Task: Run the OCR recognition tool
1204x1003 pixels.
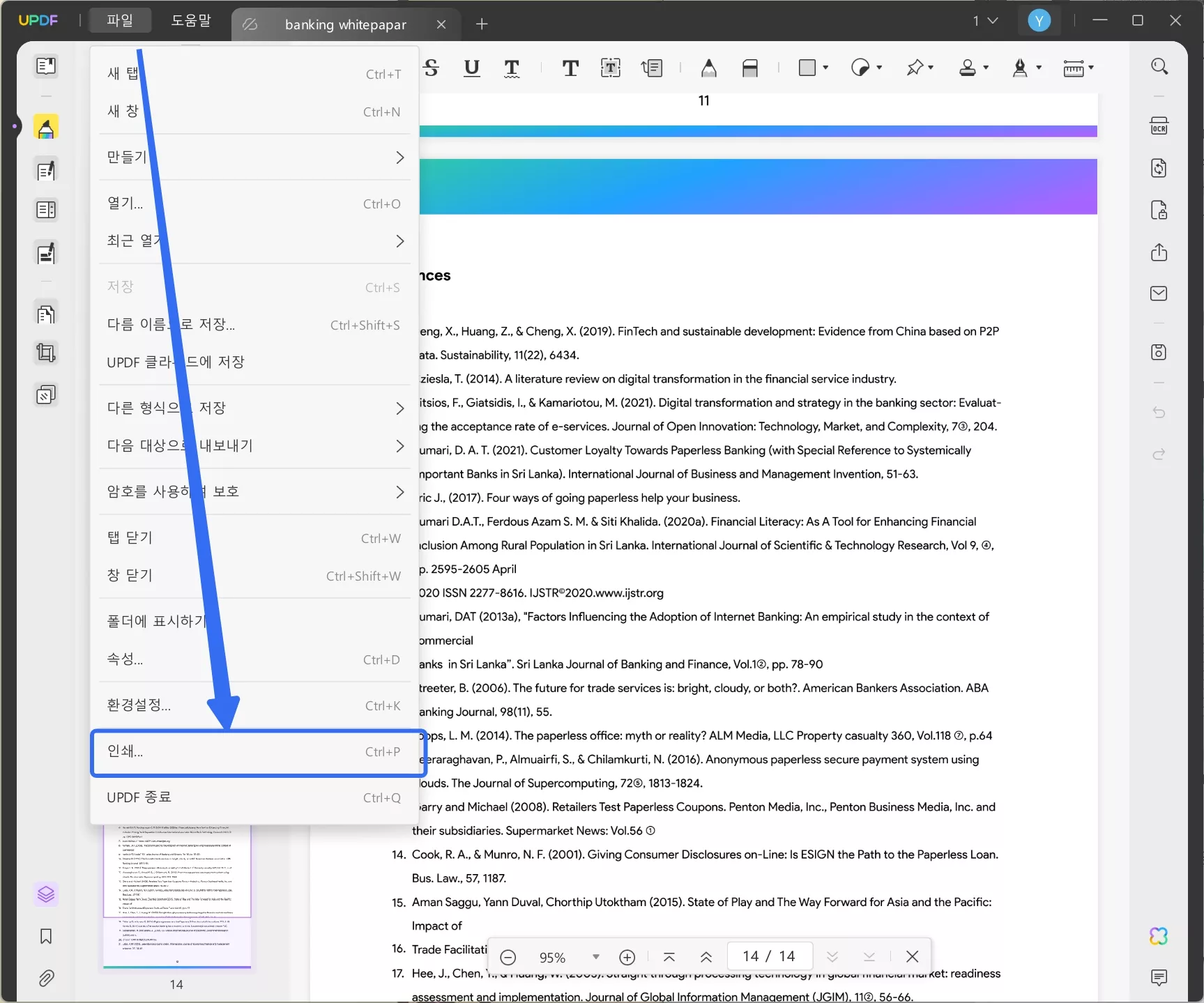Action: pos(1159,126)
